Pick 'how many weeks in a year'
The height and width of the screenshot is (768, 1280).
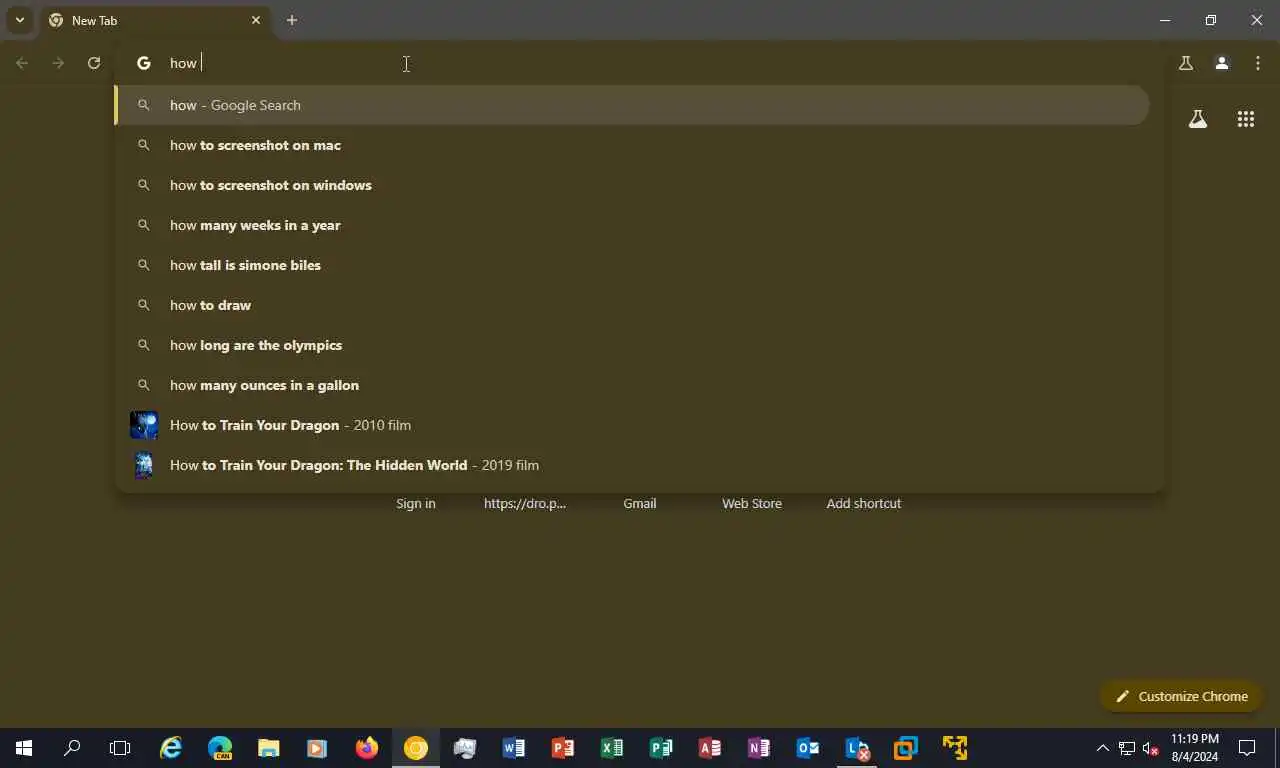(x=632, y=225)
